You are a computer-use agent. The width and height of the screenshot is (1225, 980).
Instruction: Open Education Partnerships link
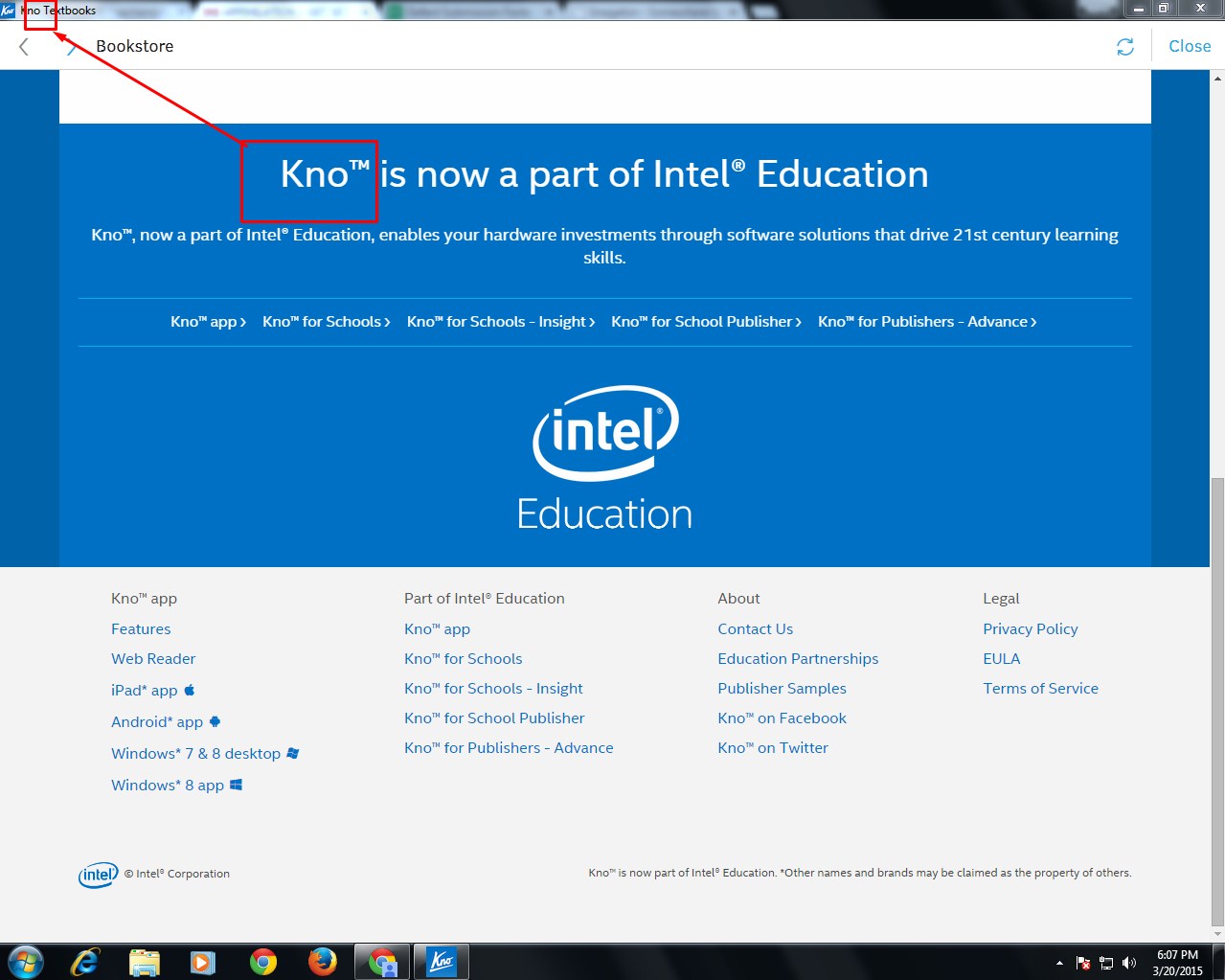[x=798, y=659]
